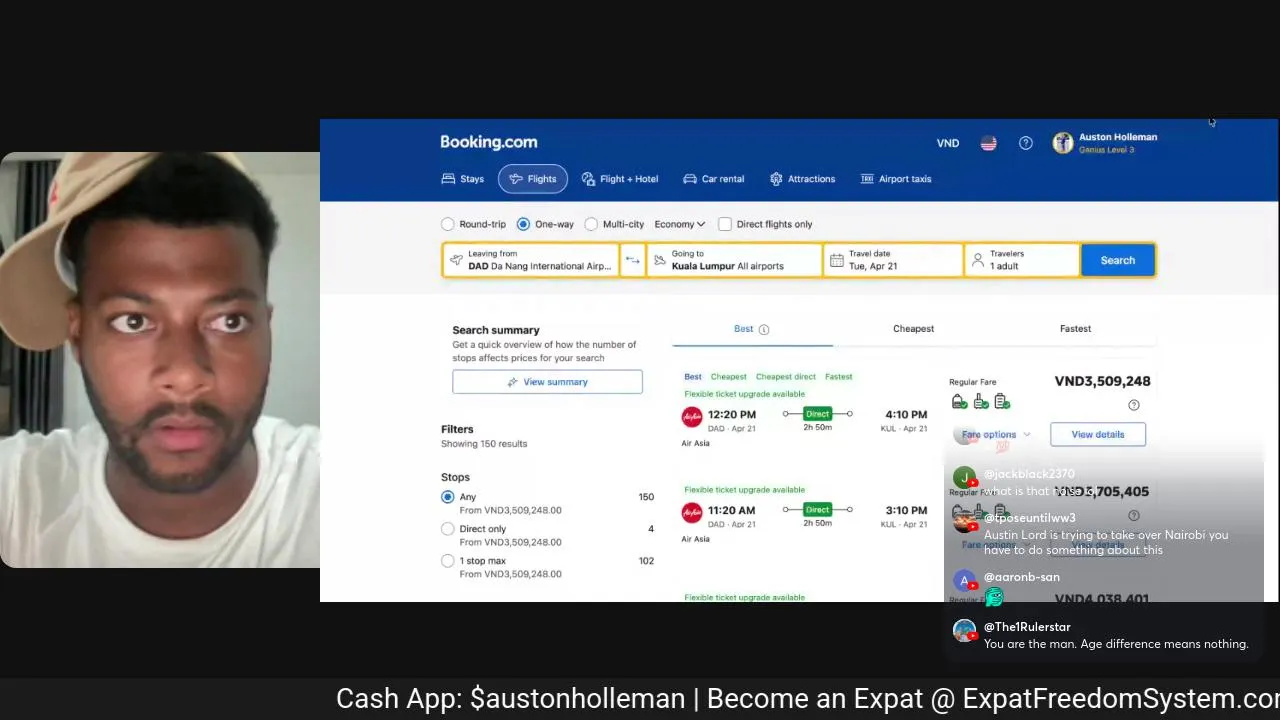Click the Flights airplane icon
Viewport: 1280px width, 720px height.
point(516,179)
